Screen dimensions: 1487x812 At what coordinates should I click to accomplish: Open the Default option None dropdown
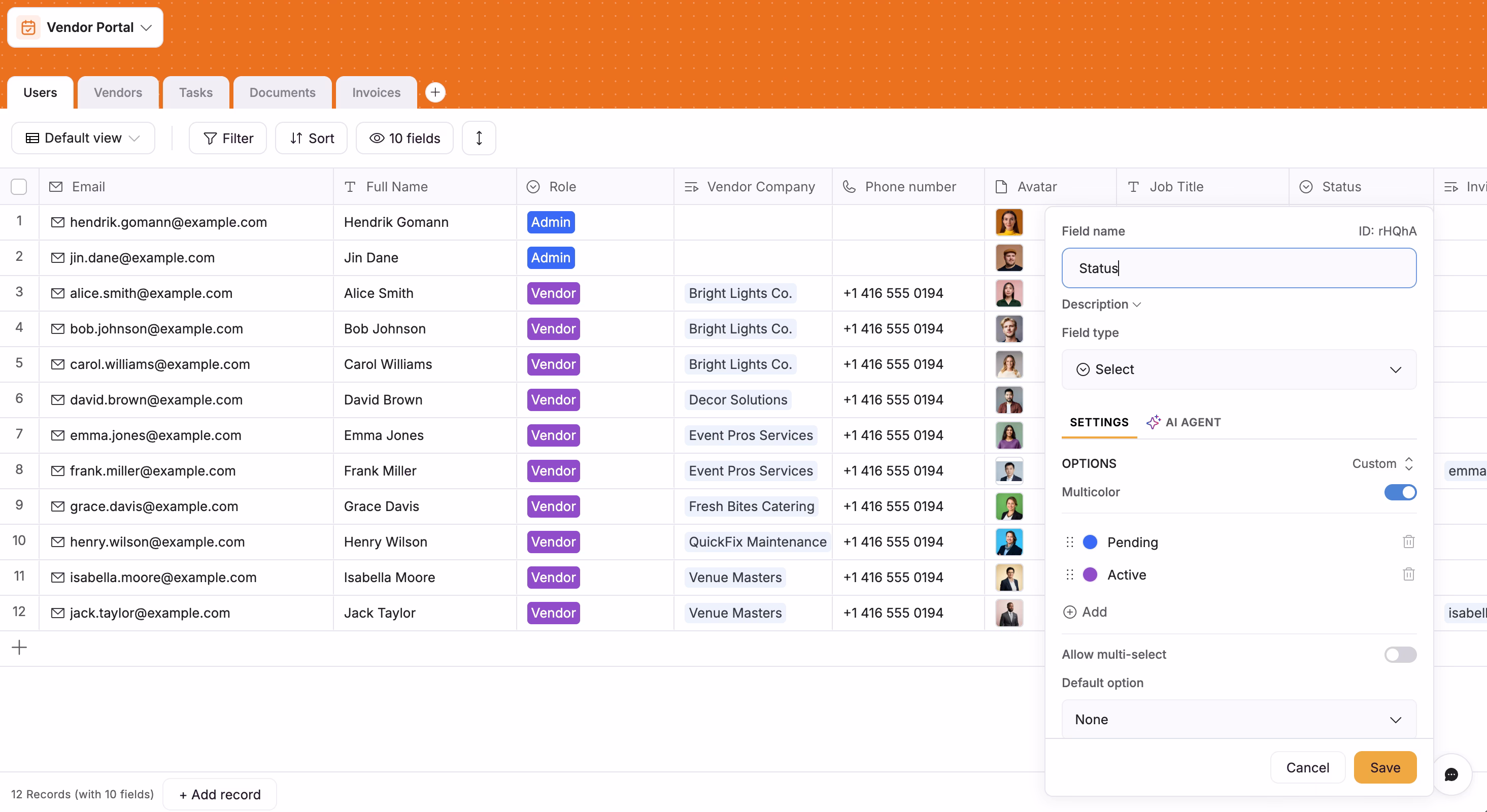(1238, 719)
